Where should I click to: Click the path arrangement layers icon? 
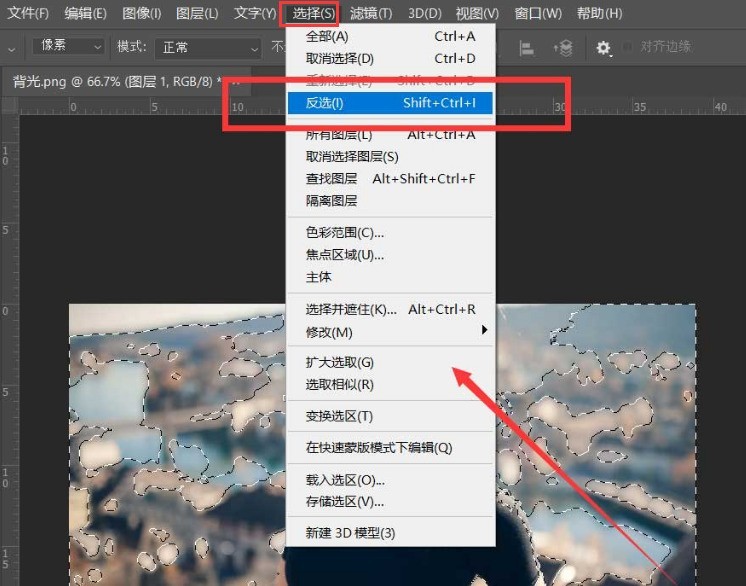(563, 48)
